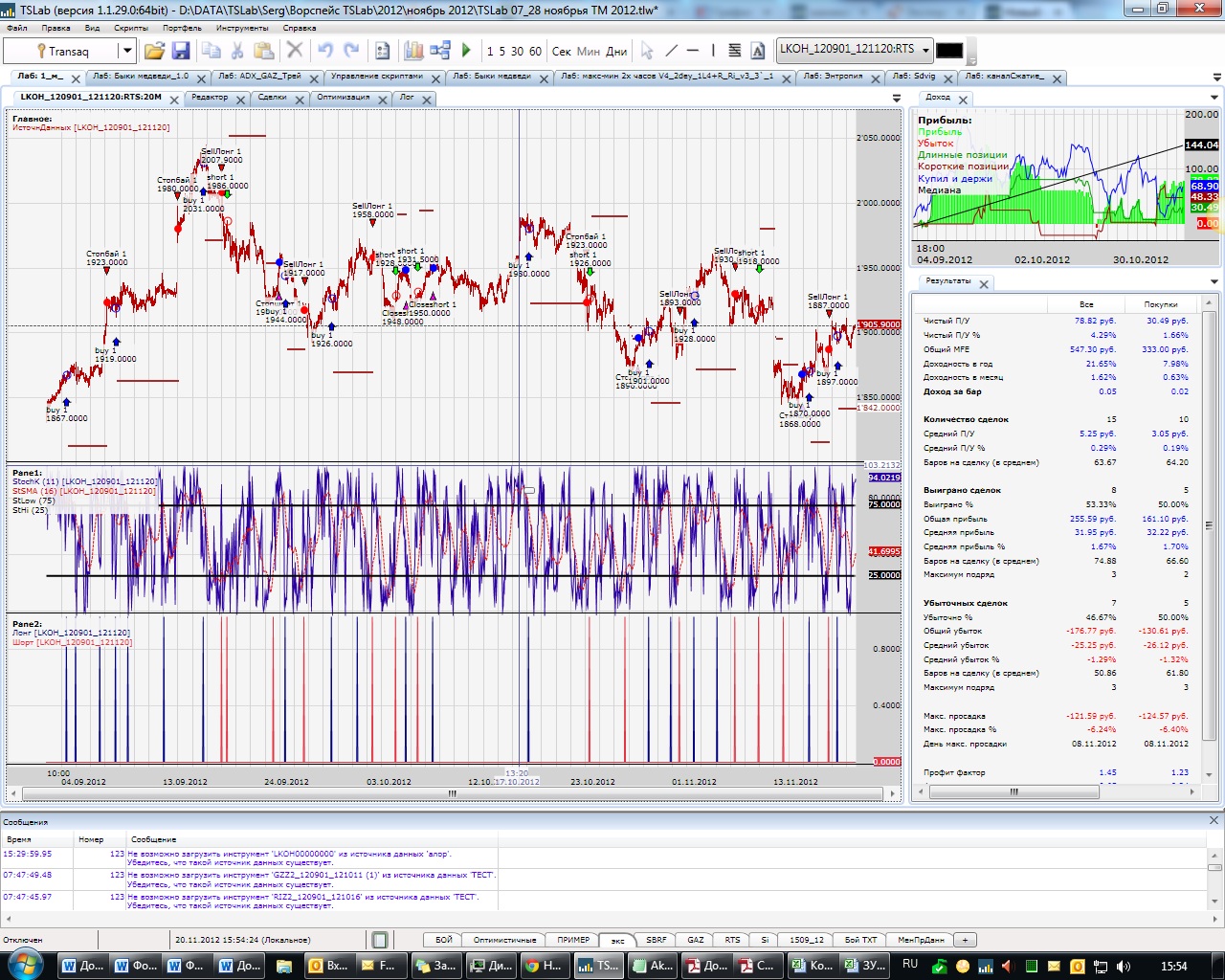Expand the LKOH_120901_121120:RTS instrument dropdown
The height and width of the screenshot is (980, 1225).
(x=925, y=50)
